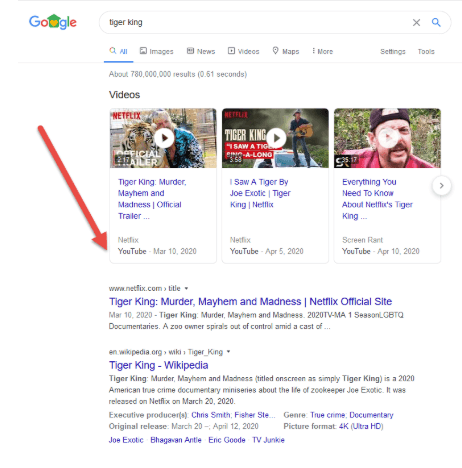Clear the search box with the X icon
Image resolution: width=462 pixels, height=468 pixels.
pyautogui.click(x=416, y=22)
